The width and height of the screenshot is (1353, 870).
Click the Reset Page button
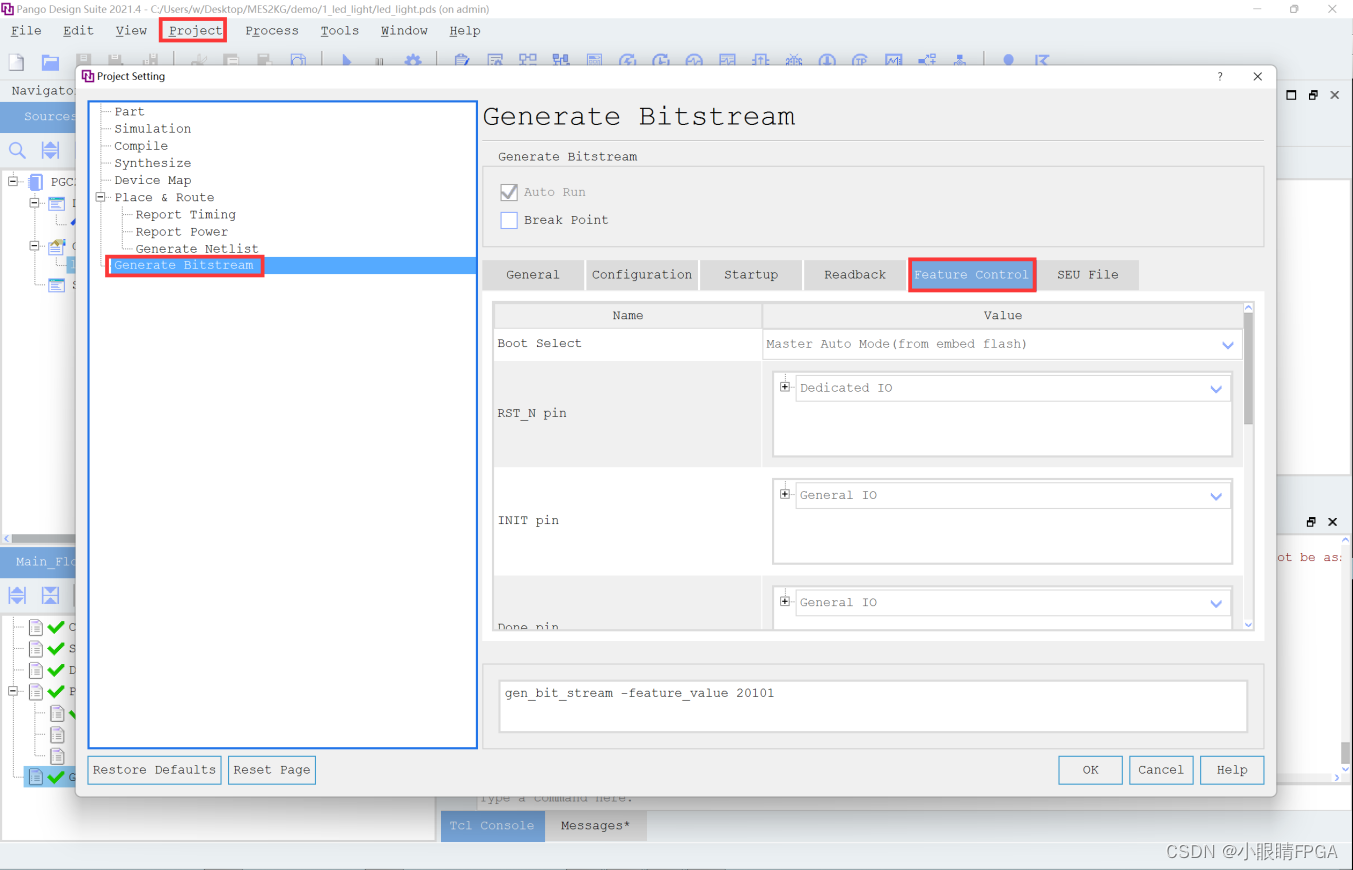point(272,770)
